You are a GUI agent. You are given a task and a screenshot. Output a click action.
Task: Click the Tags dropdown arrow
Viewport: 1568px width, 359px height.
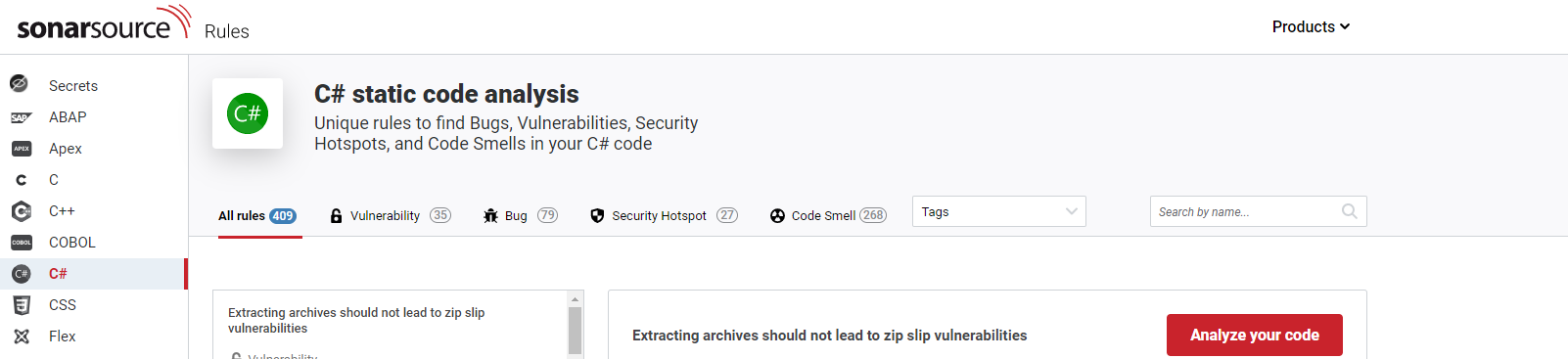click(1072, 211)
